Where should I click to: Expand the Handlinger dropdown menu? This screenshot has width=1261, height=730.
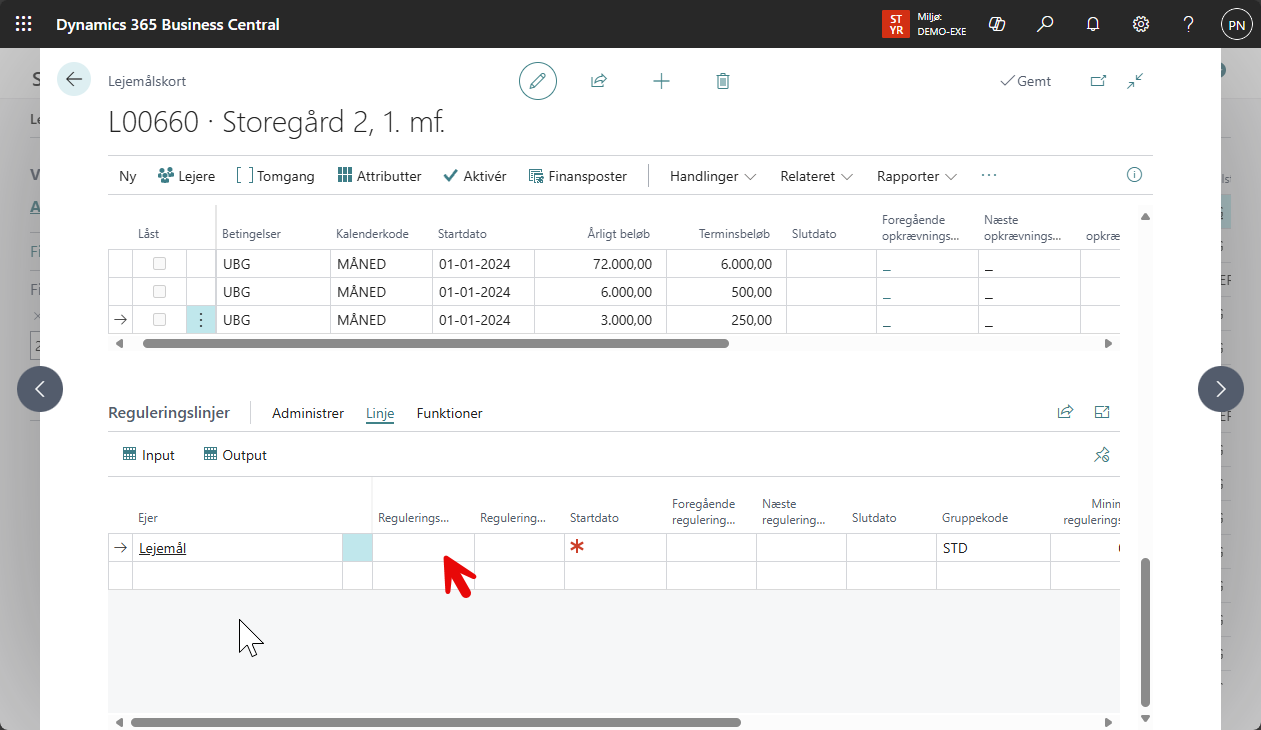pos(713,176)
